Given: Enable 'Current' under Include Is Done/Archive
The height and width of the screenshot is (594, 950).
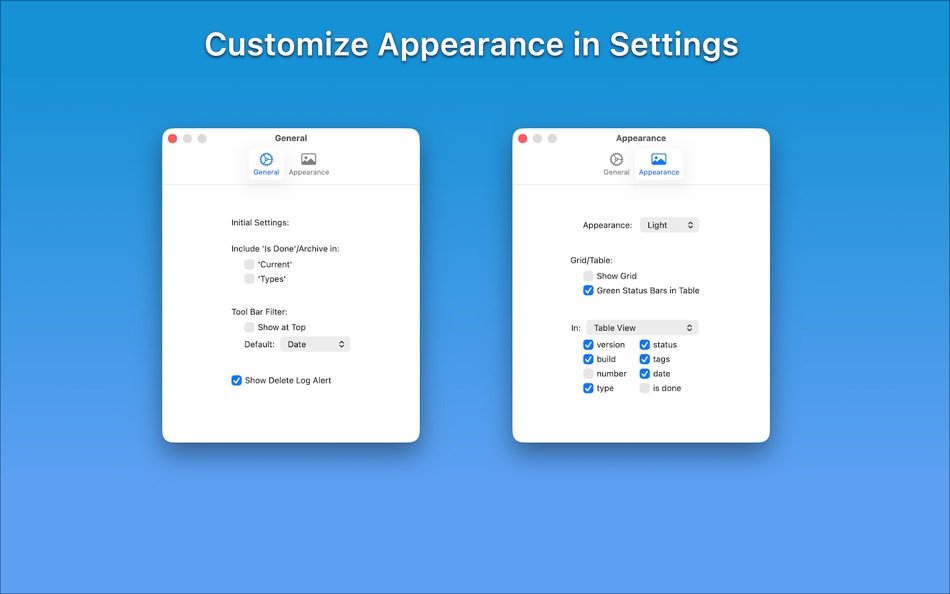Looking at the screenshot, I should [x=248, y=264].
